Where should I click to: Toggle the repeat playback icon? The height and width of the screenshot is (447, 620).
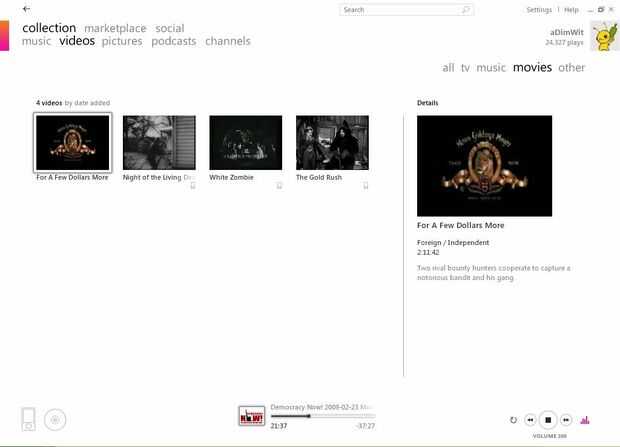point(513,420)
